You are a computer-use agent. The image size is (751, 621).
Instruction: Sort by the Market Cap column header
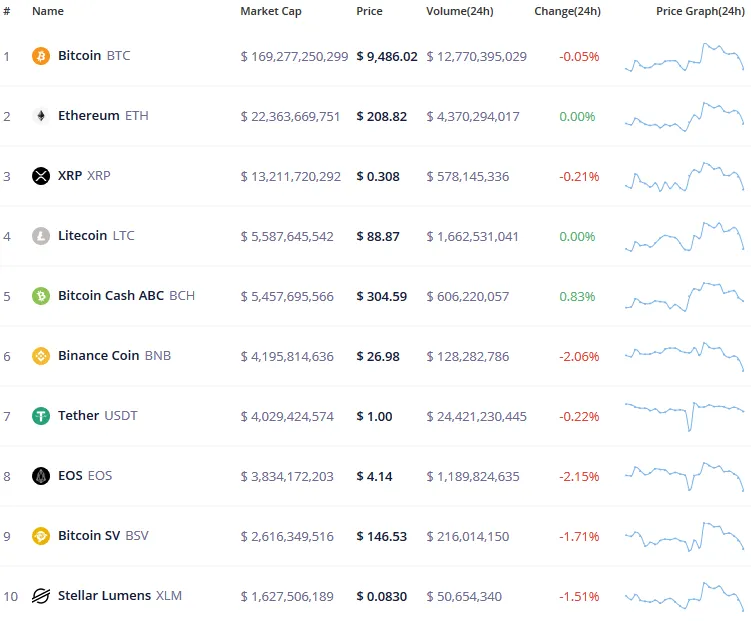(x=271, y=11)
